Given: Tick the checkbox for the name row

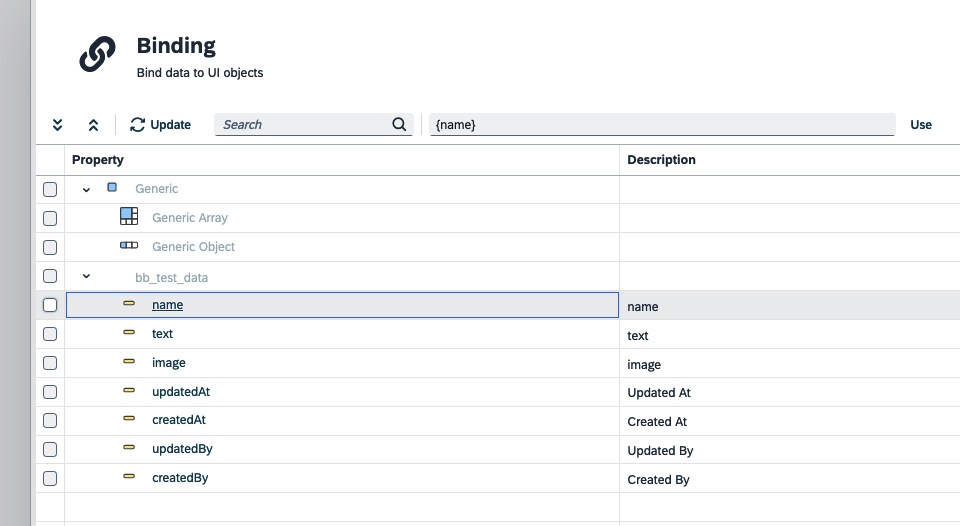Looking at the screenshot, I should (x=50, y=305).
